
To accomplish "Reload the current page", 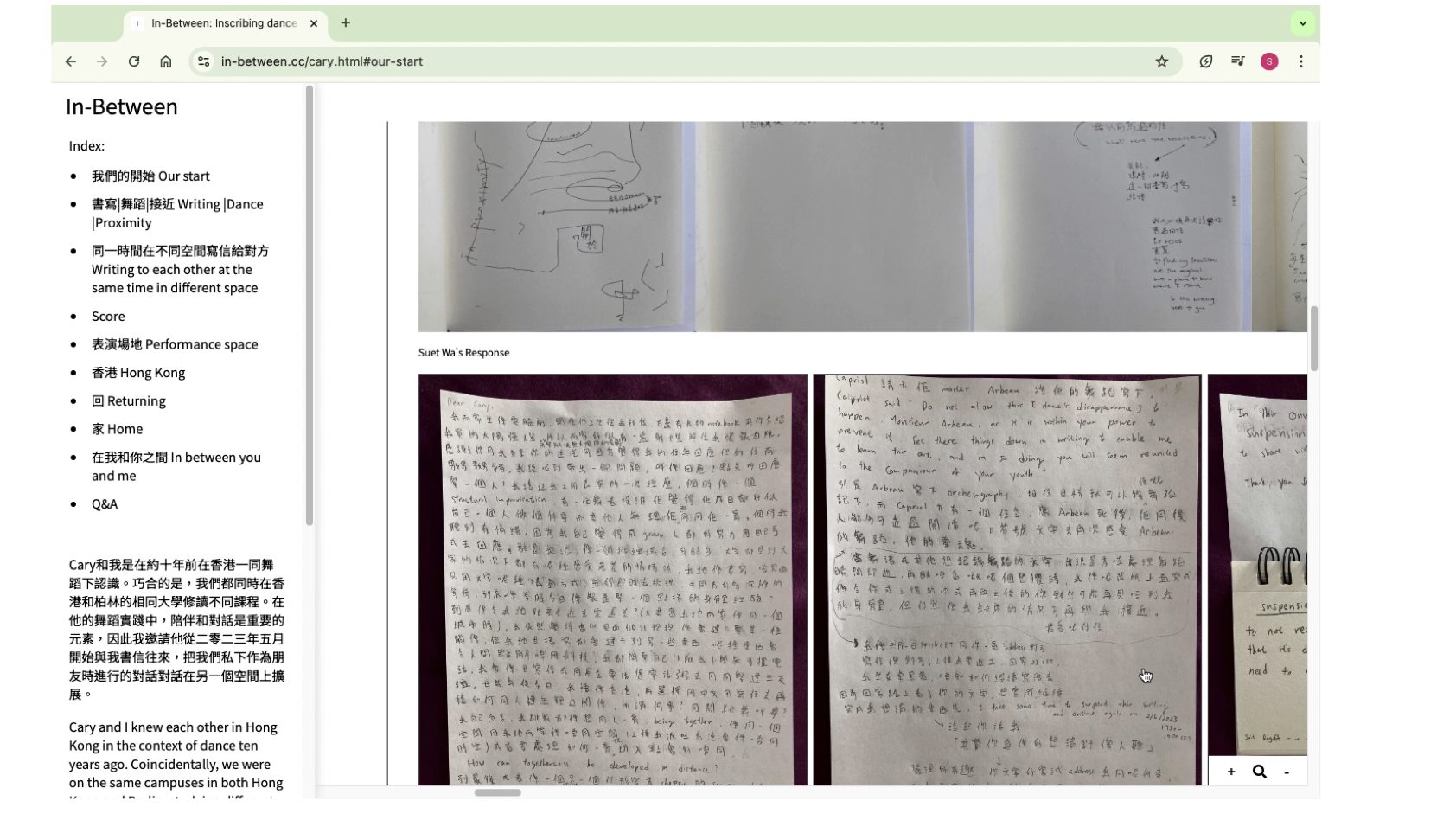I will click(134, 61).
